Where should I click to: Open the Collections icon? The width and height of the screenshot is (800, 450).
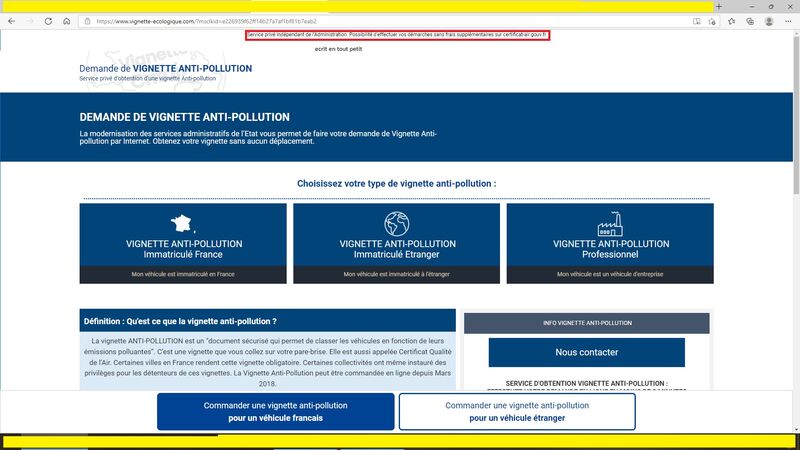click(750, 21)
